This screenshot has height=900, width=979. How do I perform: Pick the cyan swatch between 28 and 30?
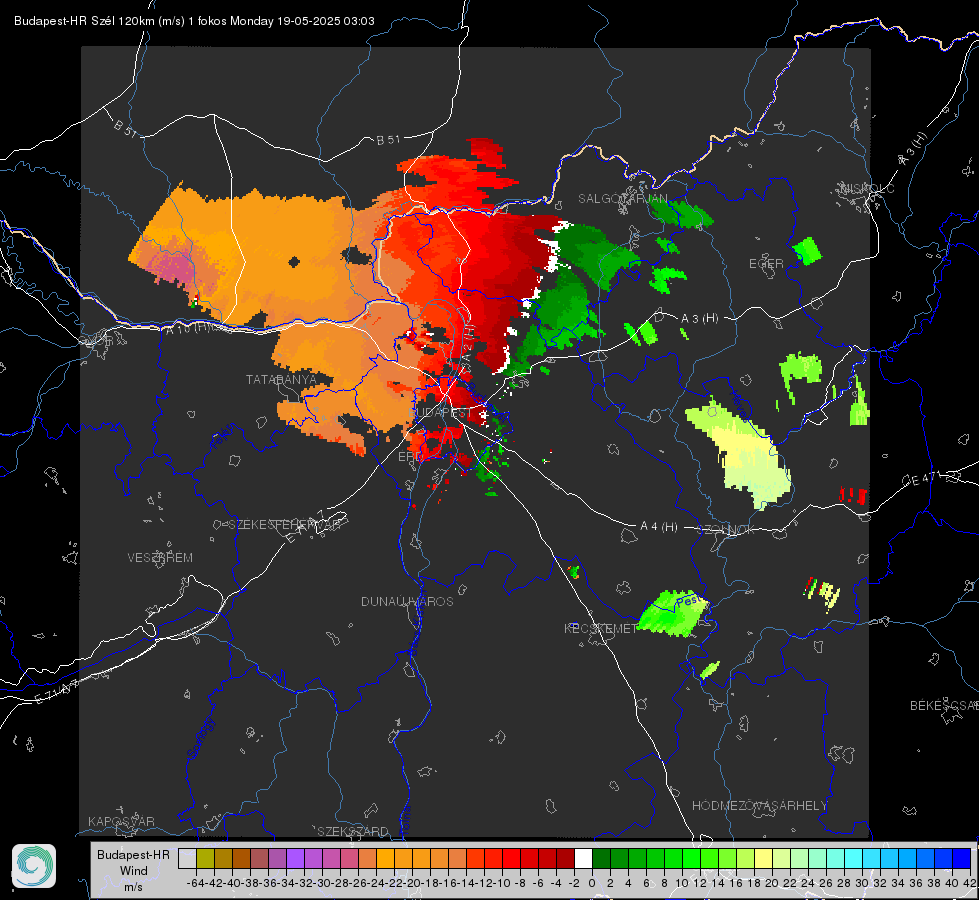(854, 858)
